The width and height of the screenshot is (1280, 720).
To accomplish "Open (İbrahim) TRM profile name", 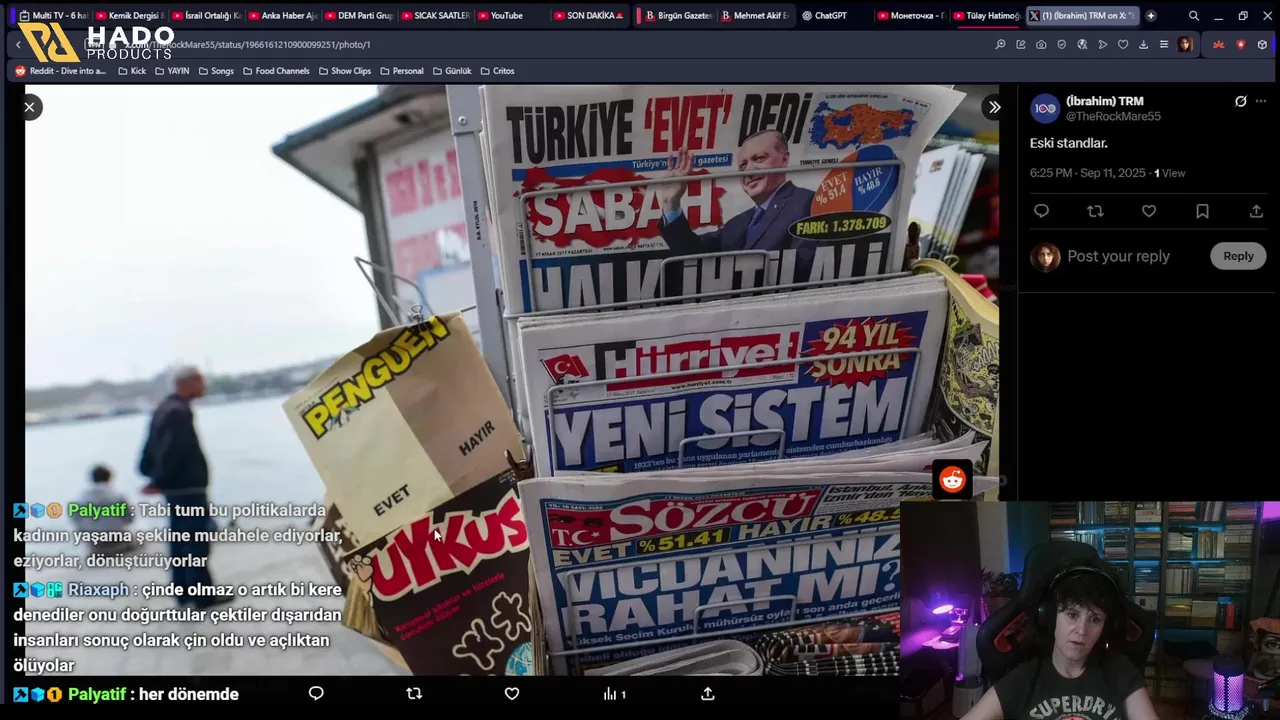I will [1104, 101].
